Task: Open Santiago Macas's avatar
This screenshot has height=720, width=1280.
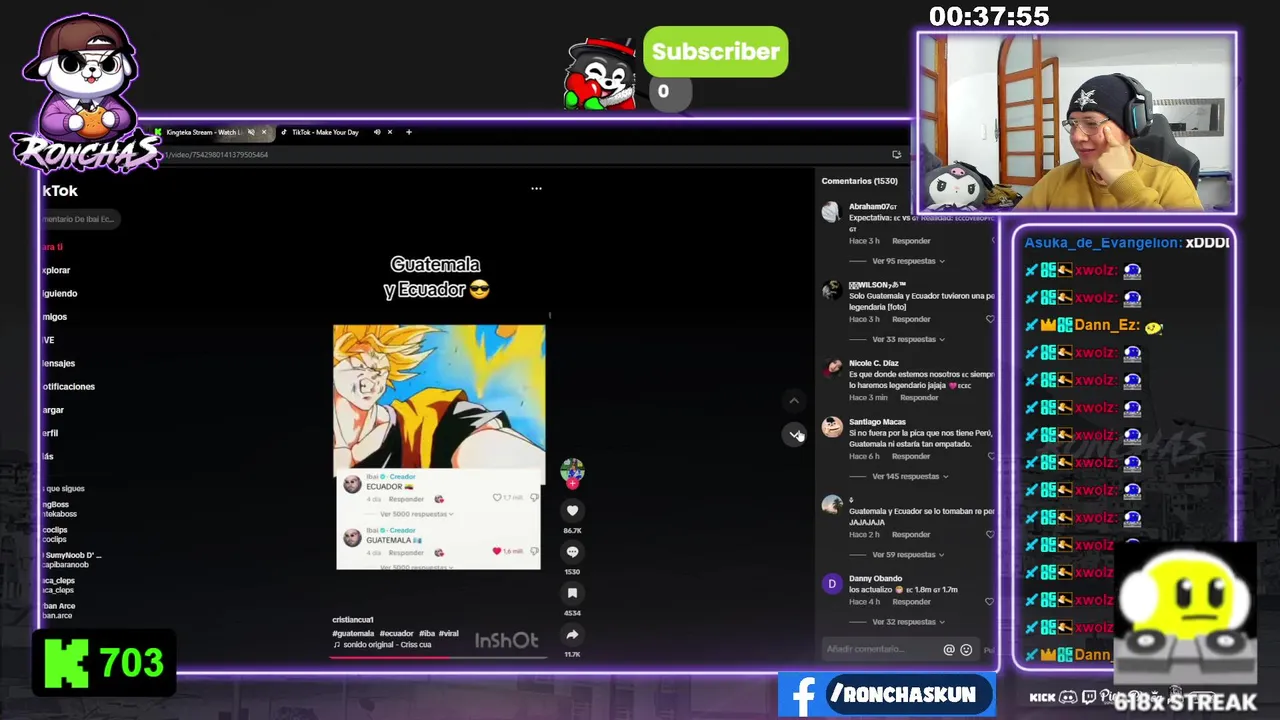Action: click(x=831, y=427)
